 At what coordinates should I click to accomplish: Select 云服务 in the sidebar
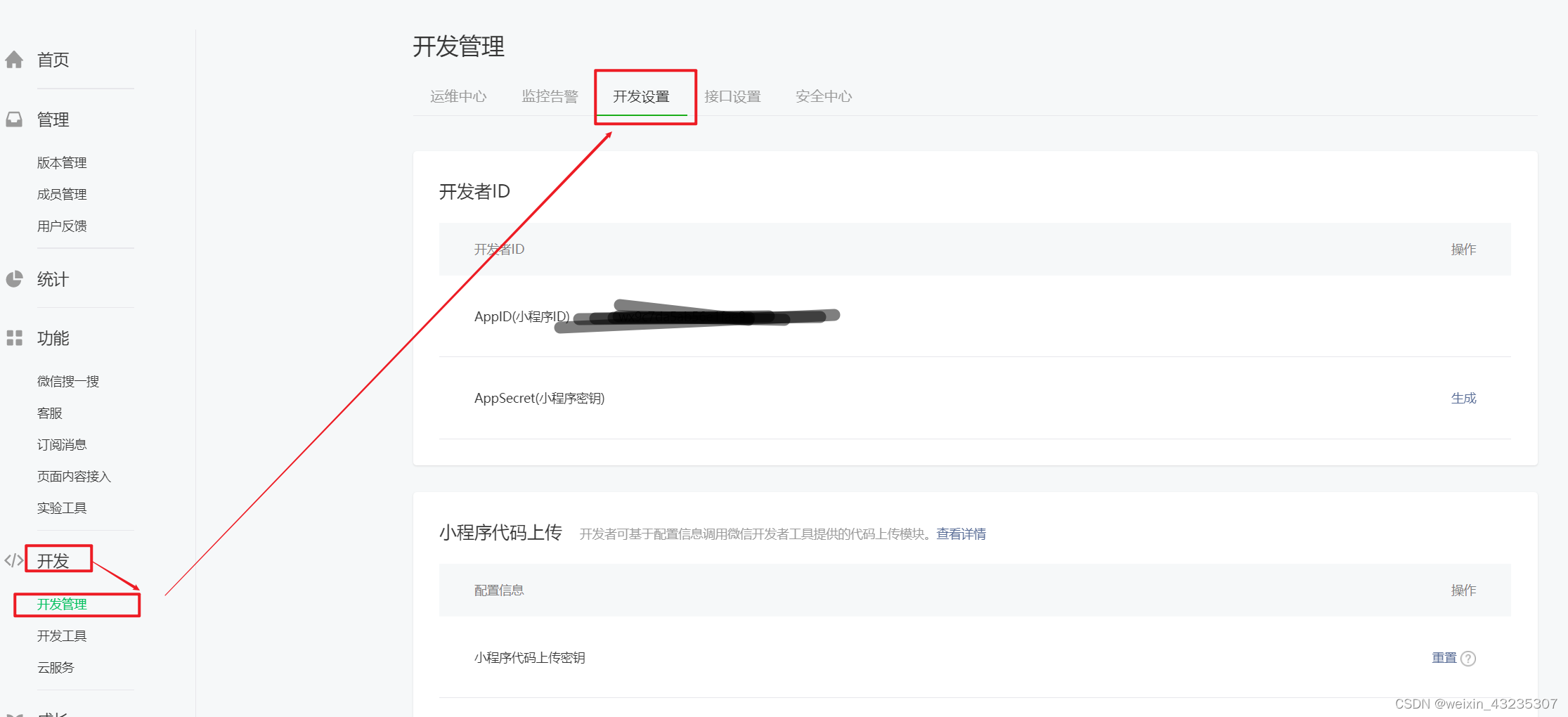tap(56, 667)
